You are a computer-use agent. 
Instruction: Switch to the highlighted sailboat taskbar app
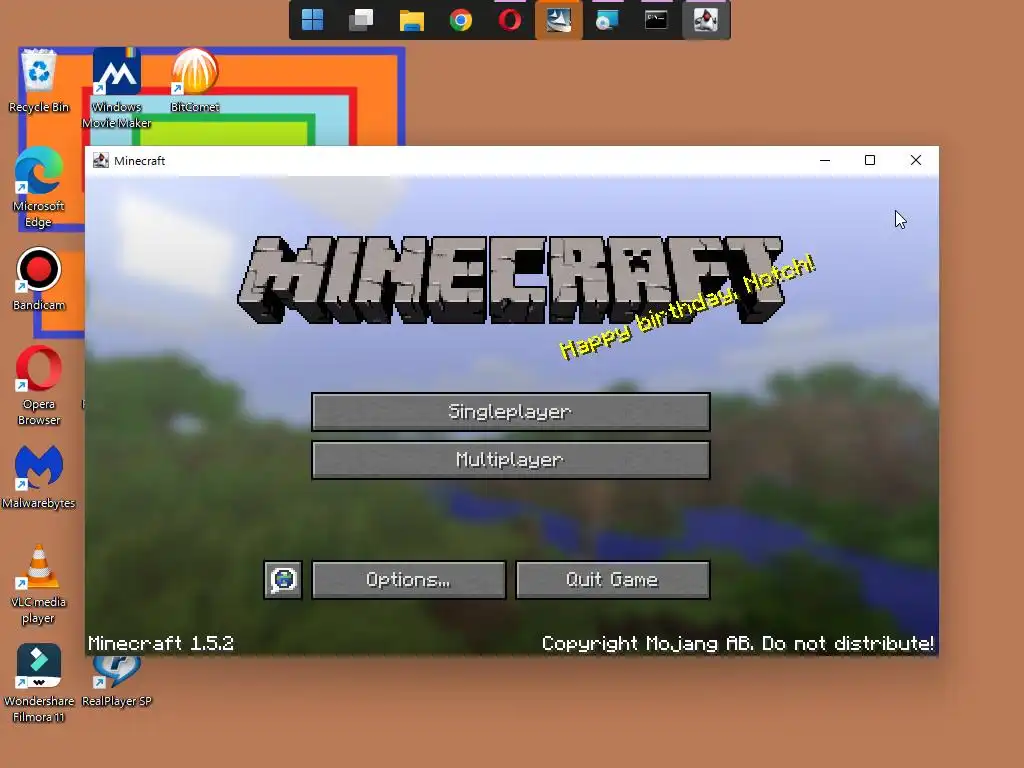click(558, 20)
